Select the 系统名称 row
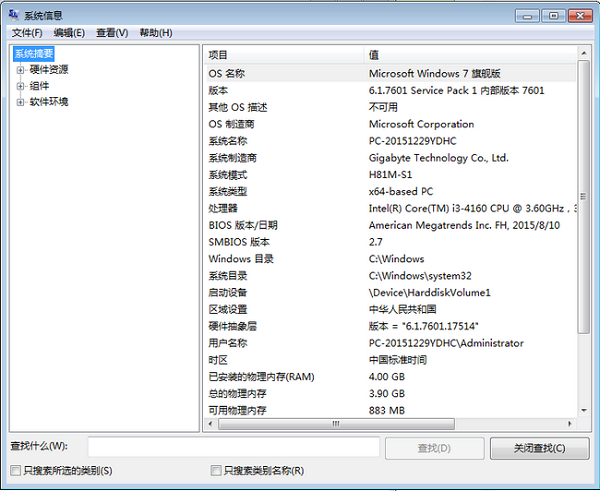Image resolution: width=600 pixels, height=491 pixels. coord(391,141)
